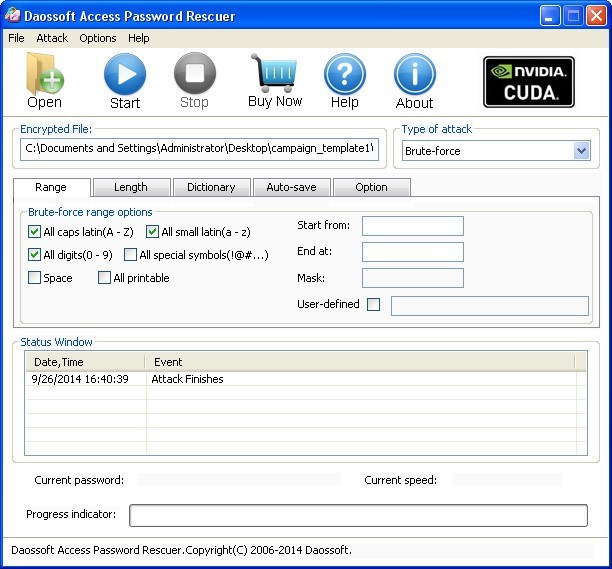
Task: Click the Start from input field
Action: click(x=413, y=226)
